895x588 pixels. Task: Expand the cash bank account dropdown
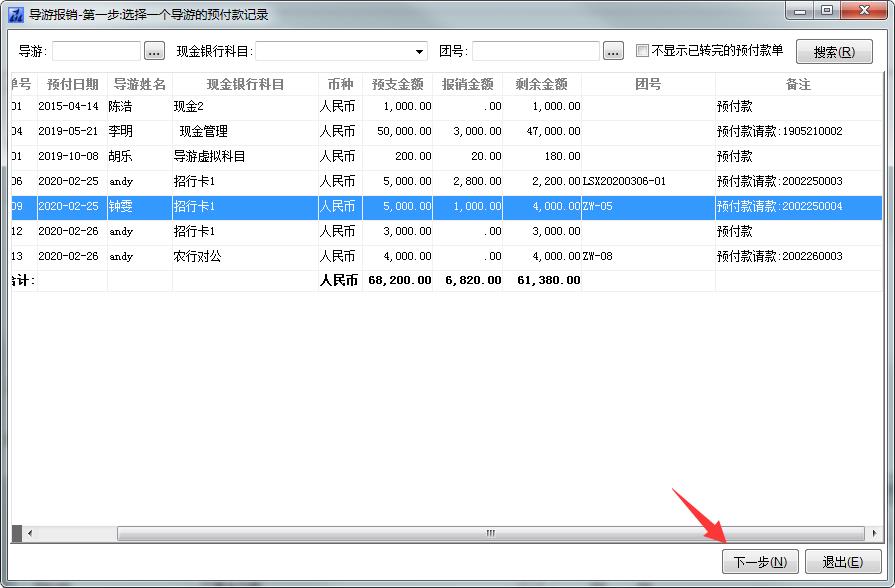419,51
